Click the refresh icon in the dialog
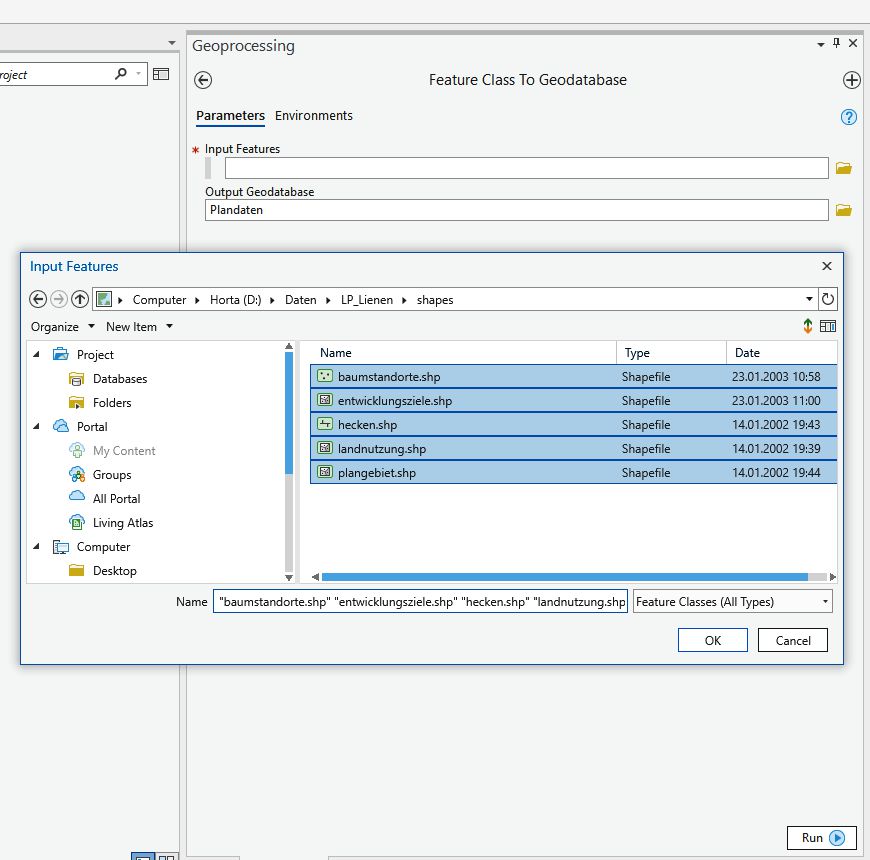This screenshot has width=870, height=860. 827,299
